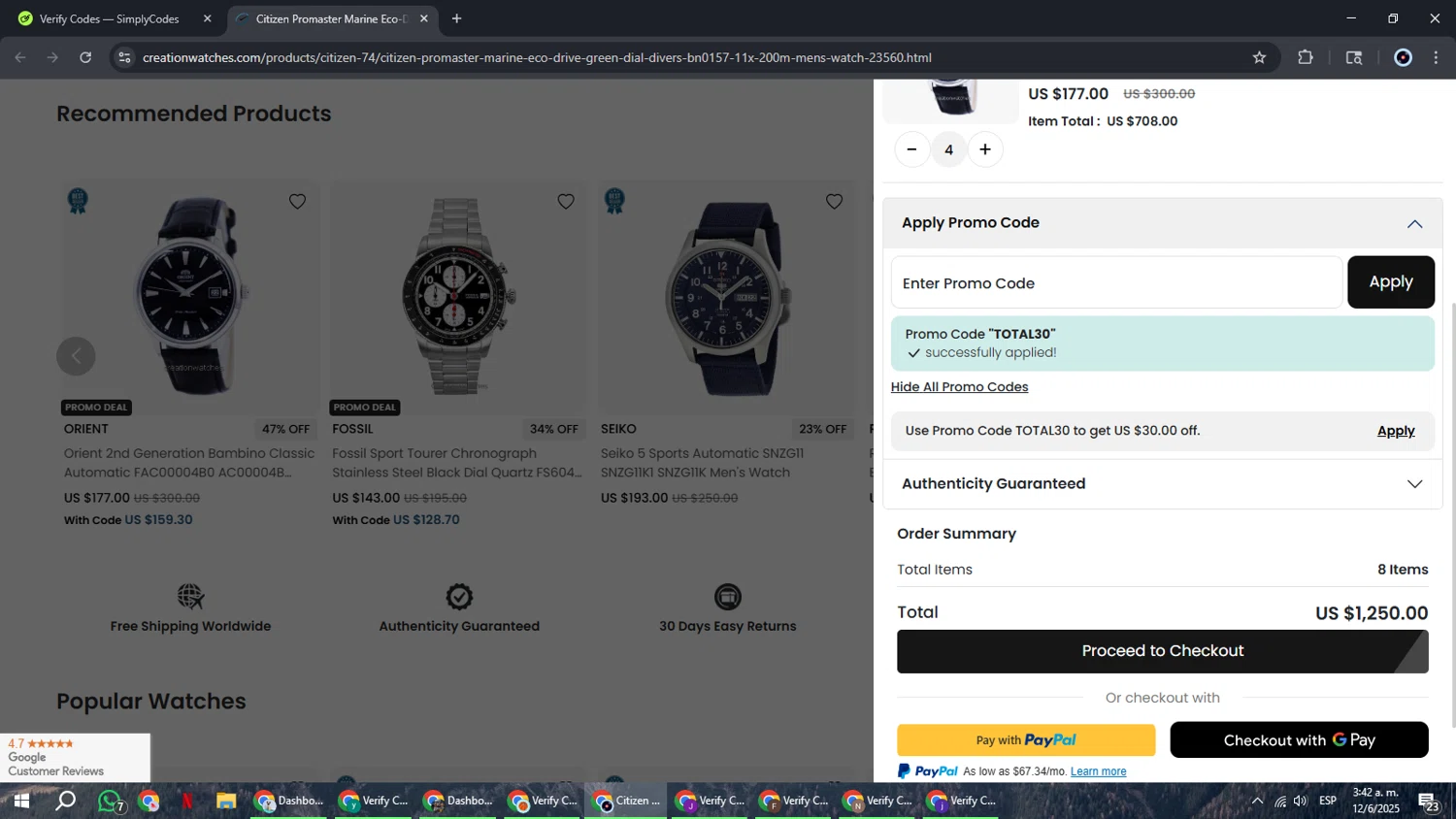Image resolution: width=1456 pixels, height=819 pixels.
Task: Select the Citizen Promaster Marine tab
Action: coord(330,18)
